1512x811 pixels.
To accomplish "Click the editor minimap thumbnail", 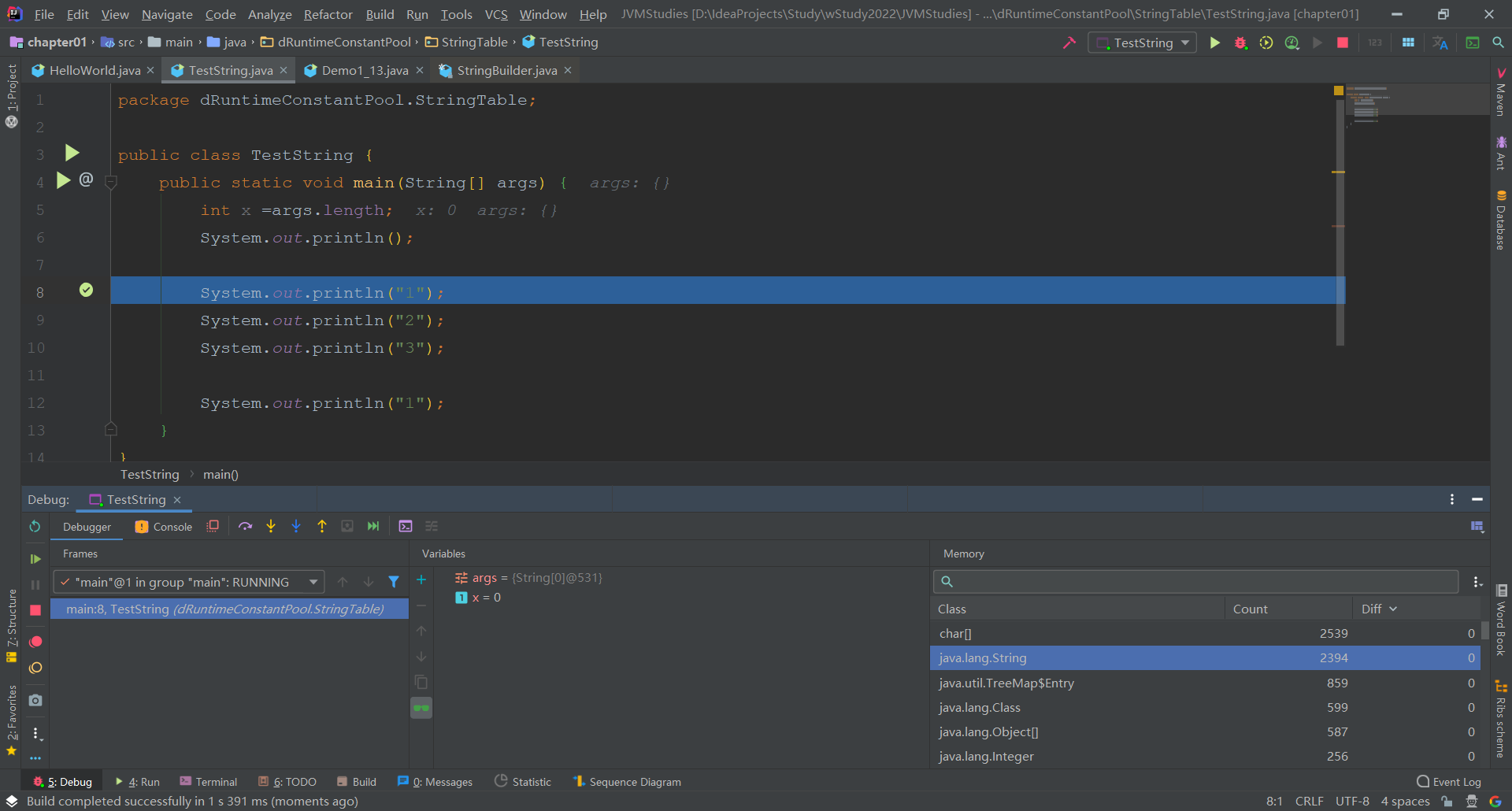I will (x=1417, y=101).
